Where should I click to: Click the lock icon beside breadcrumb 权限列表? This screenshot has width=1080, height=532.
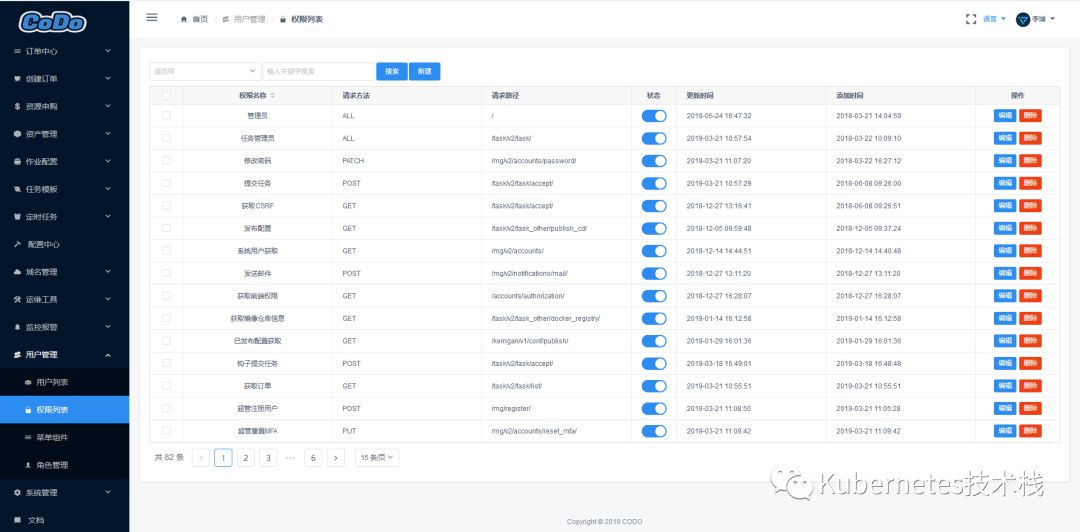tap(282, 19)
